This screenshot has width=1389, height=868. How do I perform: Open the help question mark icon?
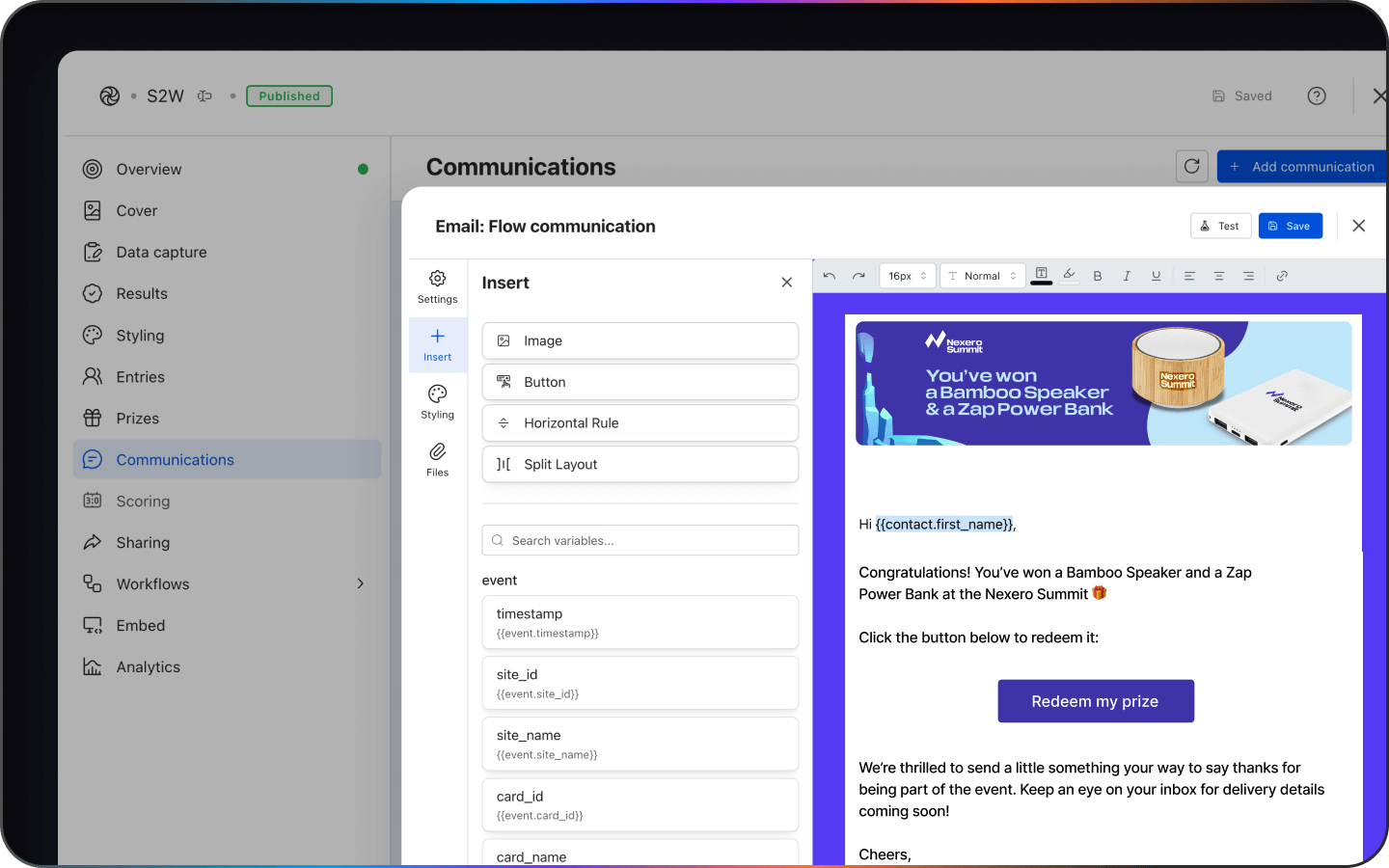click(x=1317, y=95)
